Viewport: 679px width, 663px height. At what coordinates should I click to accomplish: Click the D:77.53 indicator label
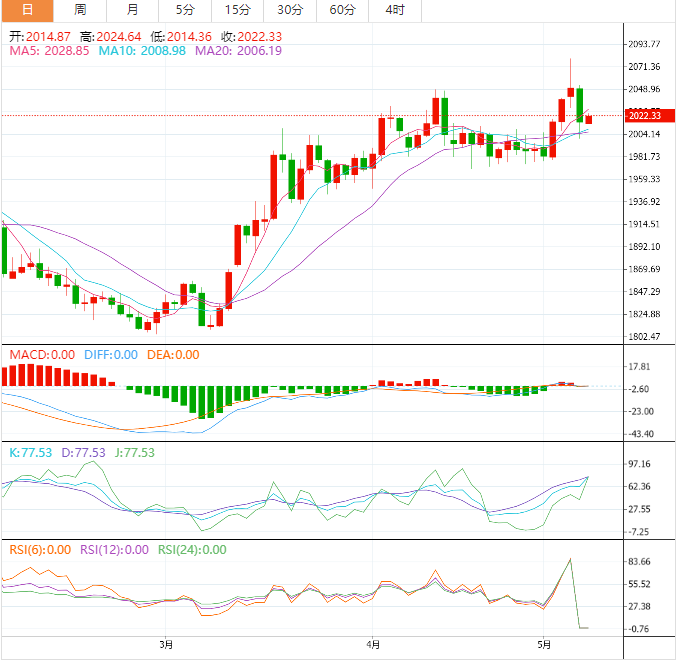[x=83, y=453]
